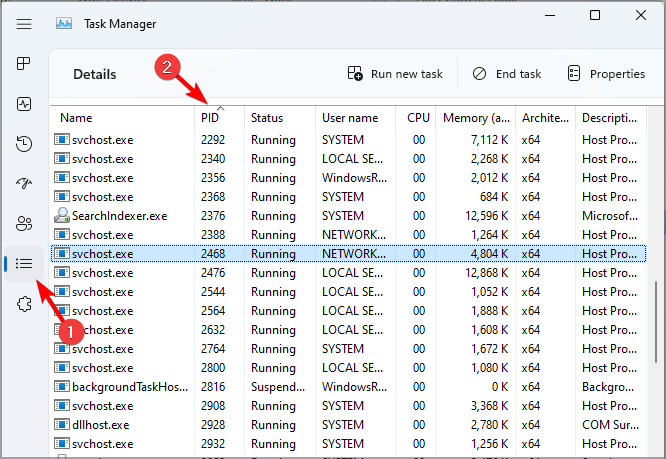Click highlighted svchost.exe PID 2468
The height and width of the screenshot is (459, 666).
(348, 254)
